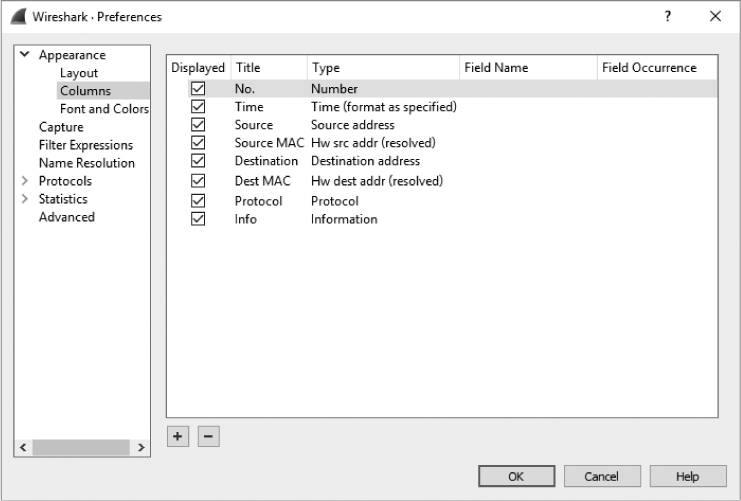Click the Cancel button

(x=602, y=477)
